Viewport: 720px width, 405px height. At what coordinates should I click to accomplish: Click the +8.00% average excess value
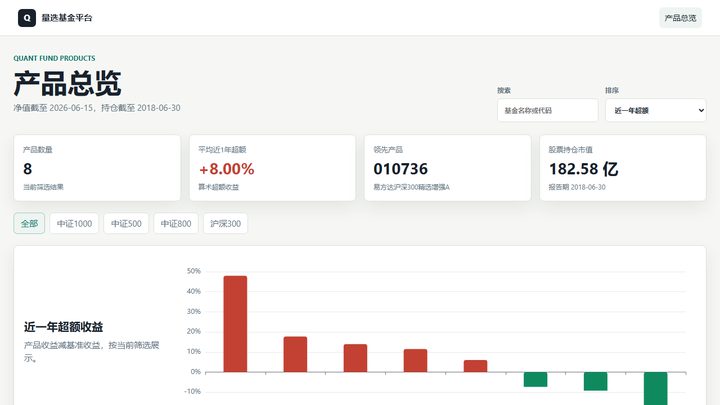pyautogui.click(x=226, y=169)
